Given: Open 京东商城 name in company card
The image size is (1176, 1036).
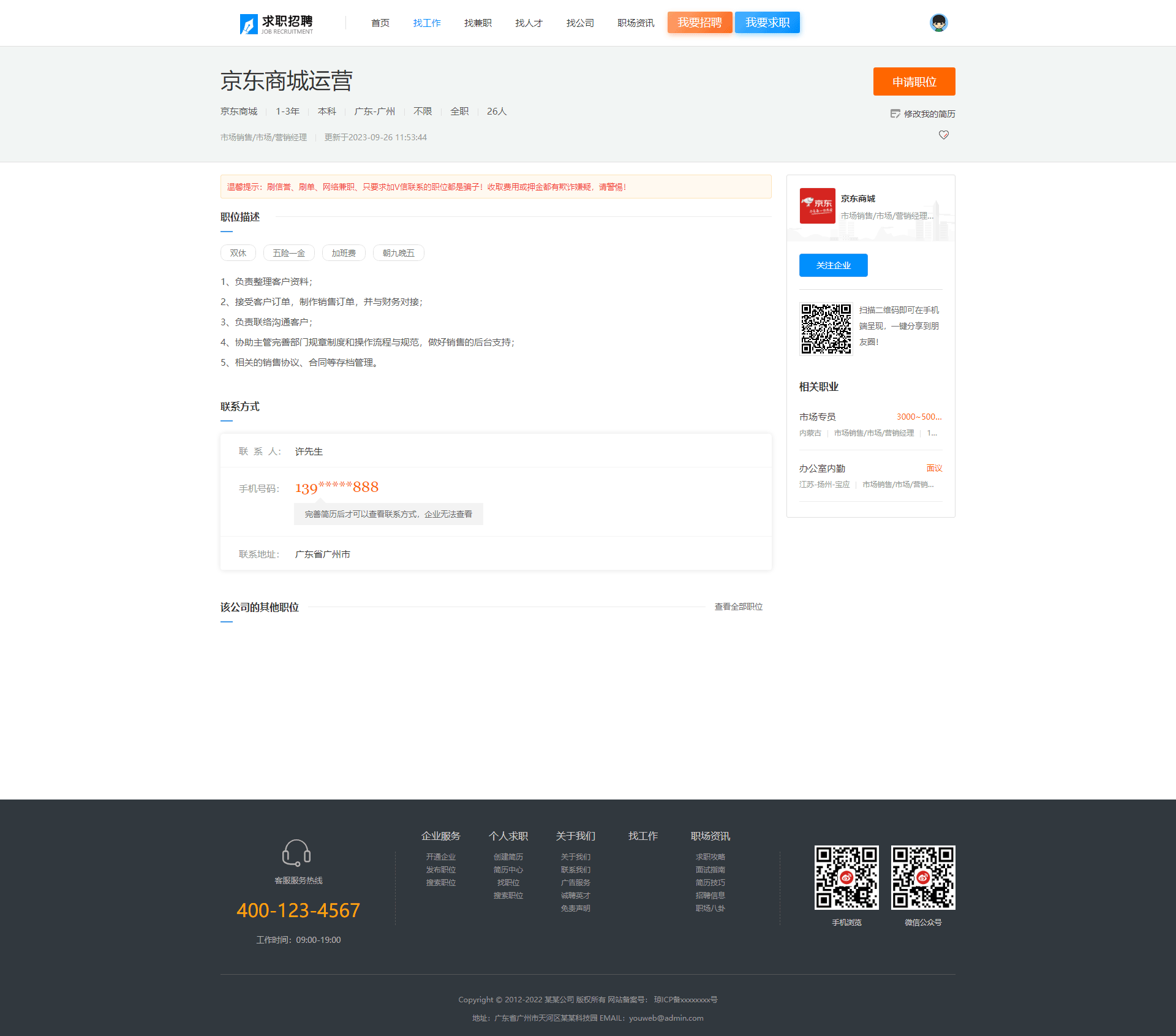Looking at the screenshot, I should pyautogui.click(x=858, y=199).
